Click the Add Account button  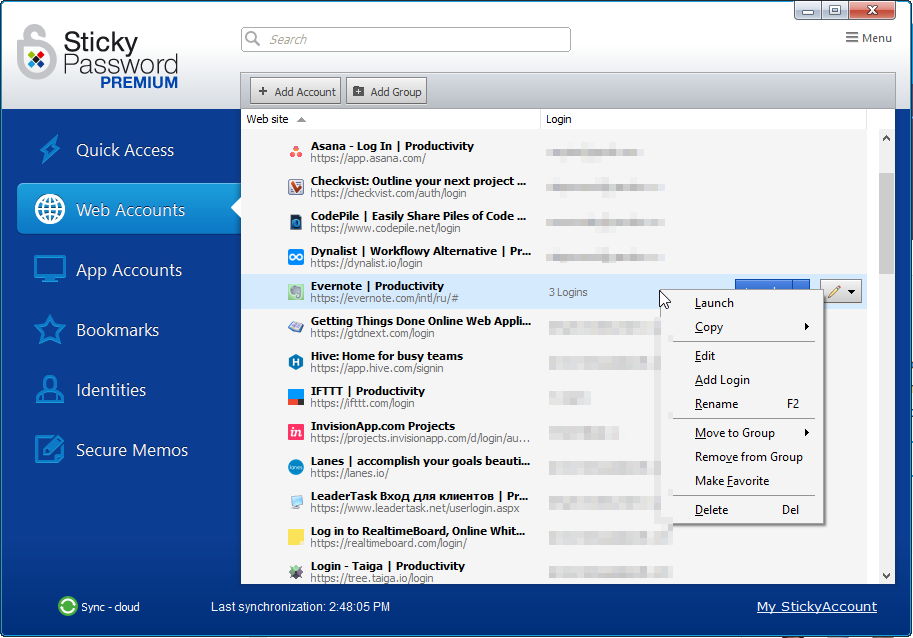(x=296, y=91)
